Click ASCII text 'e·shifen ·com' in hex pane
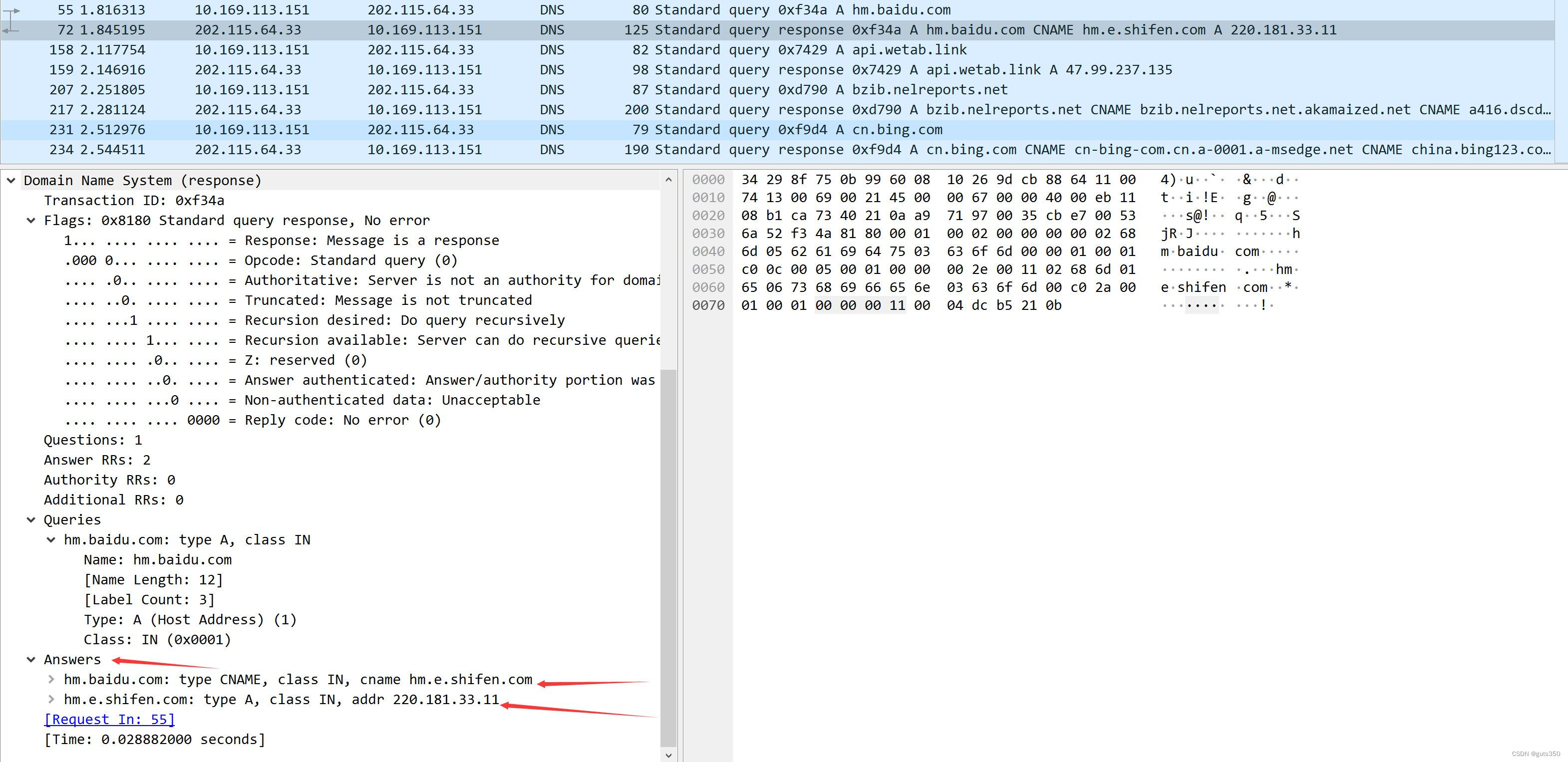The height and width of the screenshot is (762, 1568). point(1214,287)
